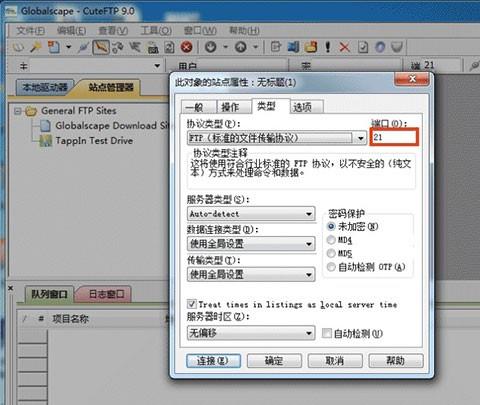Click the New Folder toolbar icon
This screenshot has width=480, height=405.
pyautogui.click(x=311, y=47)
